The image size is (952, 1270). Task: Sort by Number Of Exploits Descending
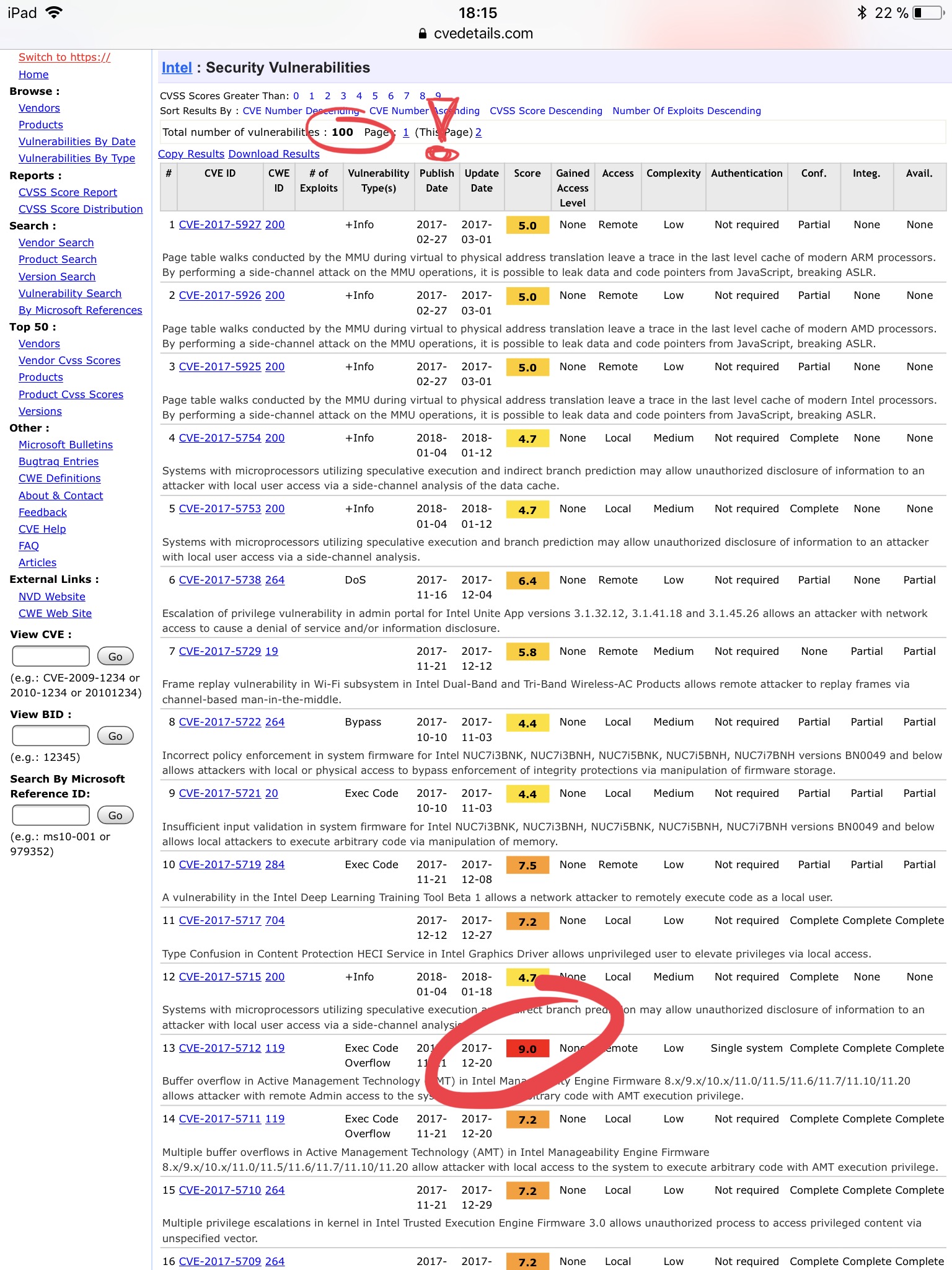tap(687, 111)
